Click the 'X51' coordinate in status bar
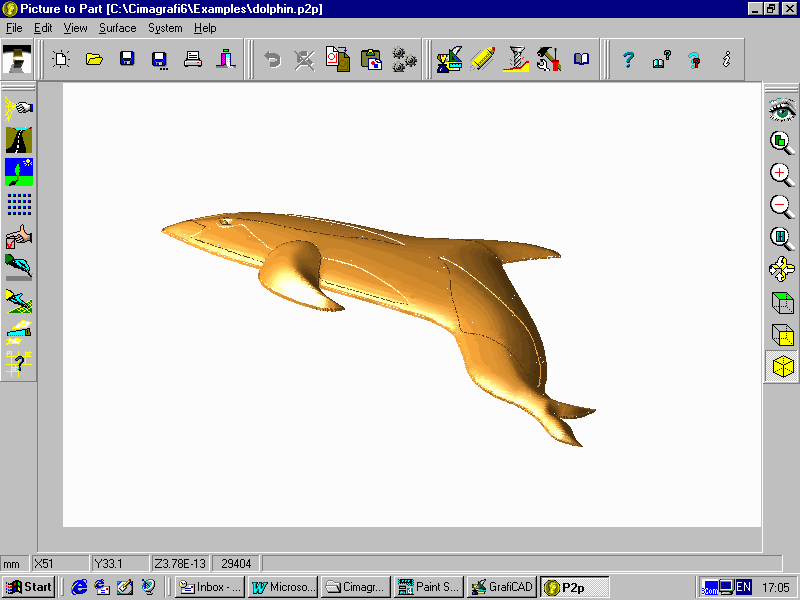This screenshot has height=600, width=800. (60, 564)
